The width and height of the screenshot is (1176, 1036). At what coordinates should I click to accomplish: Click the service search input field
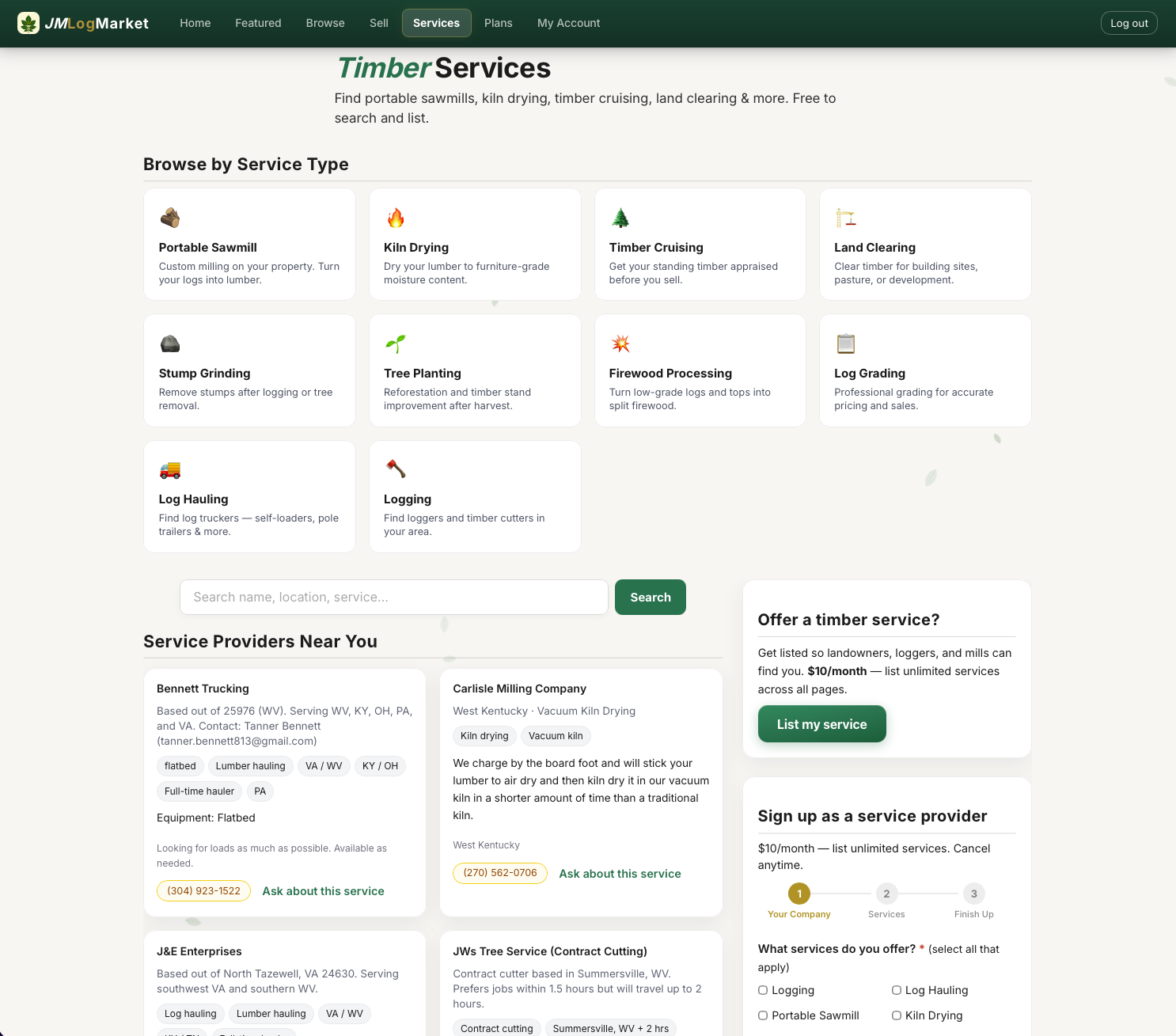[x=393, y=597]
